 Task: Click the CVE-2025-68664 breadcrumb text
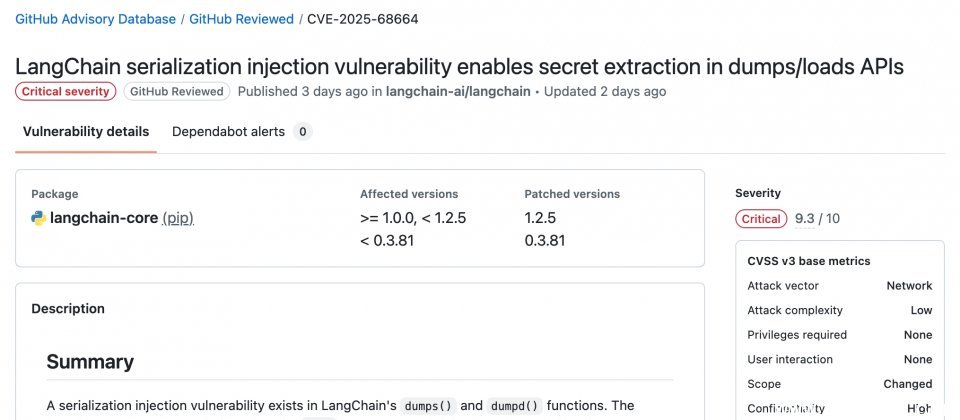(362, 19)
